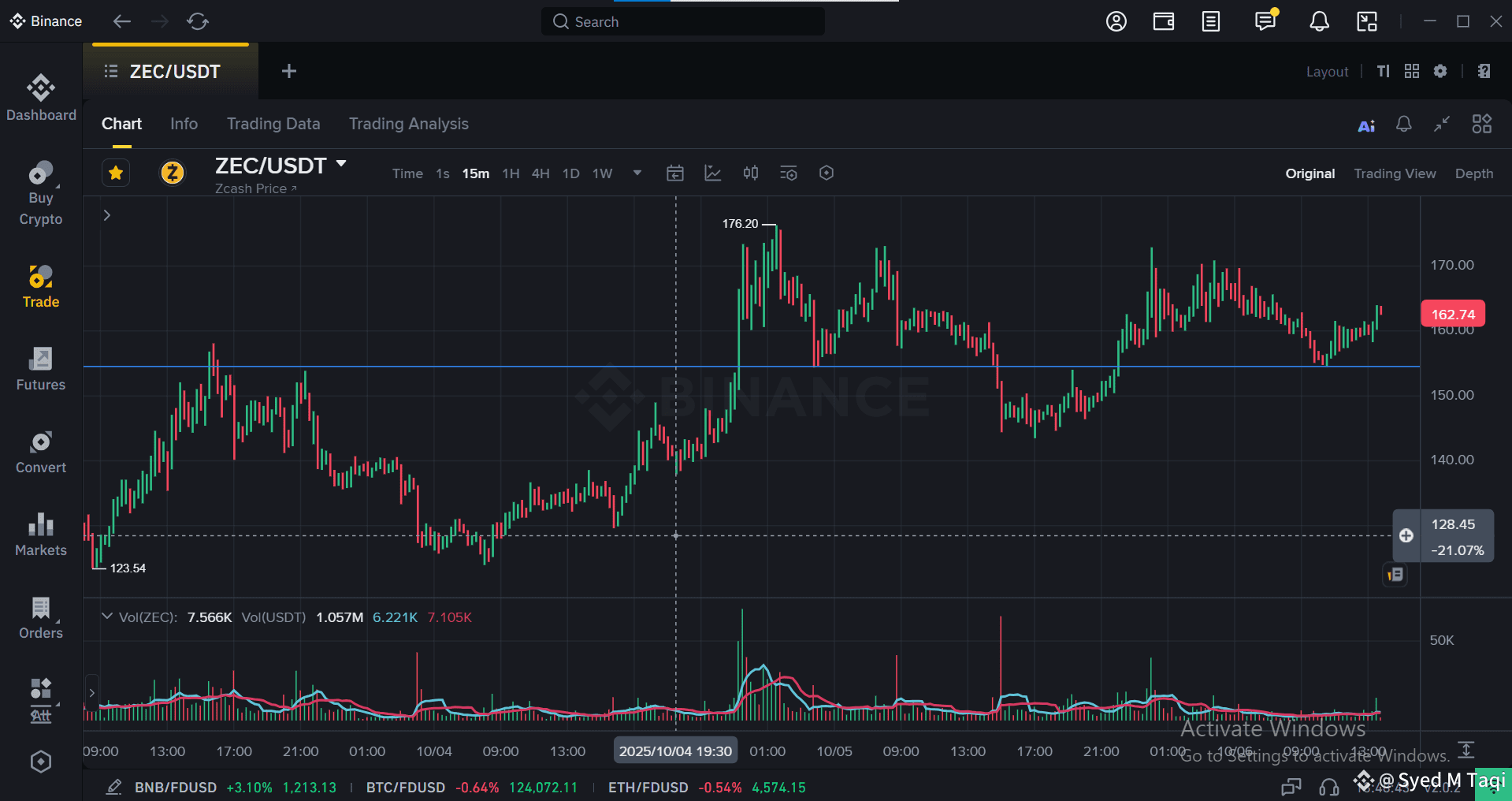The image size is (1512, 801).
Task: Select Trade in the sidebar
Action: pyautogui.click(x=41, y=287)
